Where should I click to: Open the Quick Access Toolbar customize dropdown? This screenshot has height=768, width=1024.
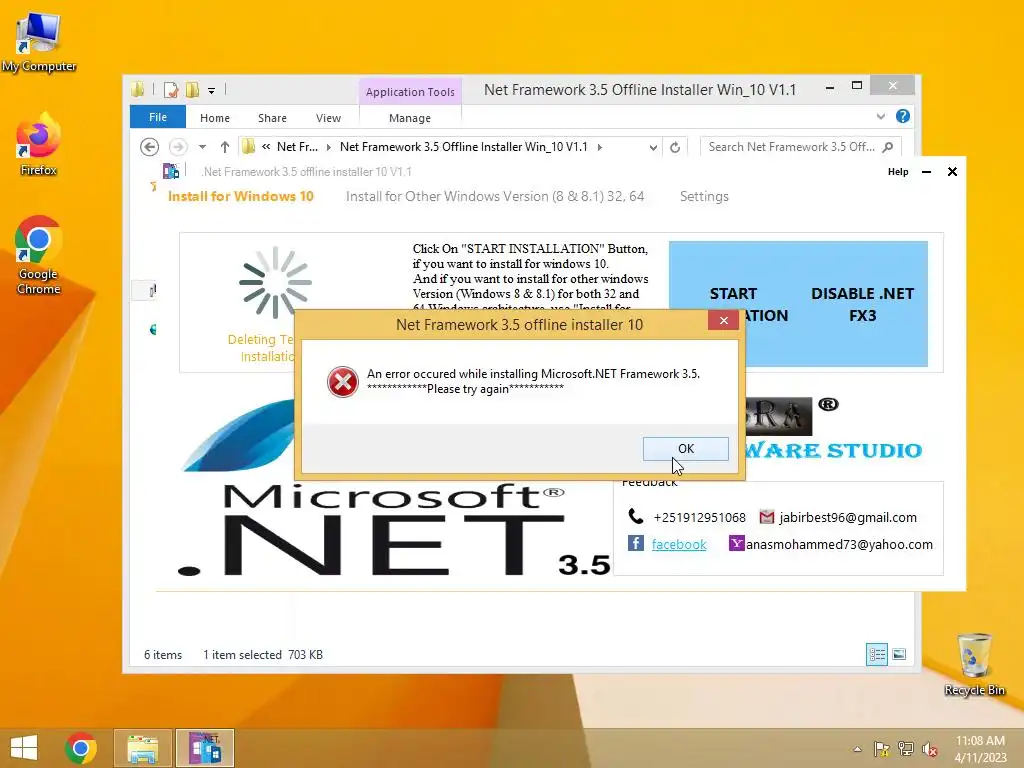pyautogui.click(x=212, y=91)
